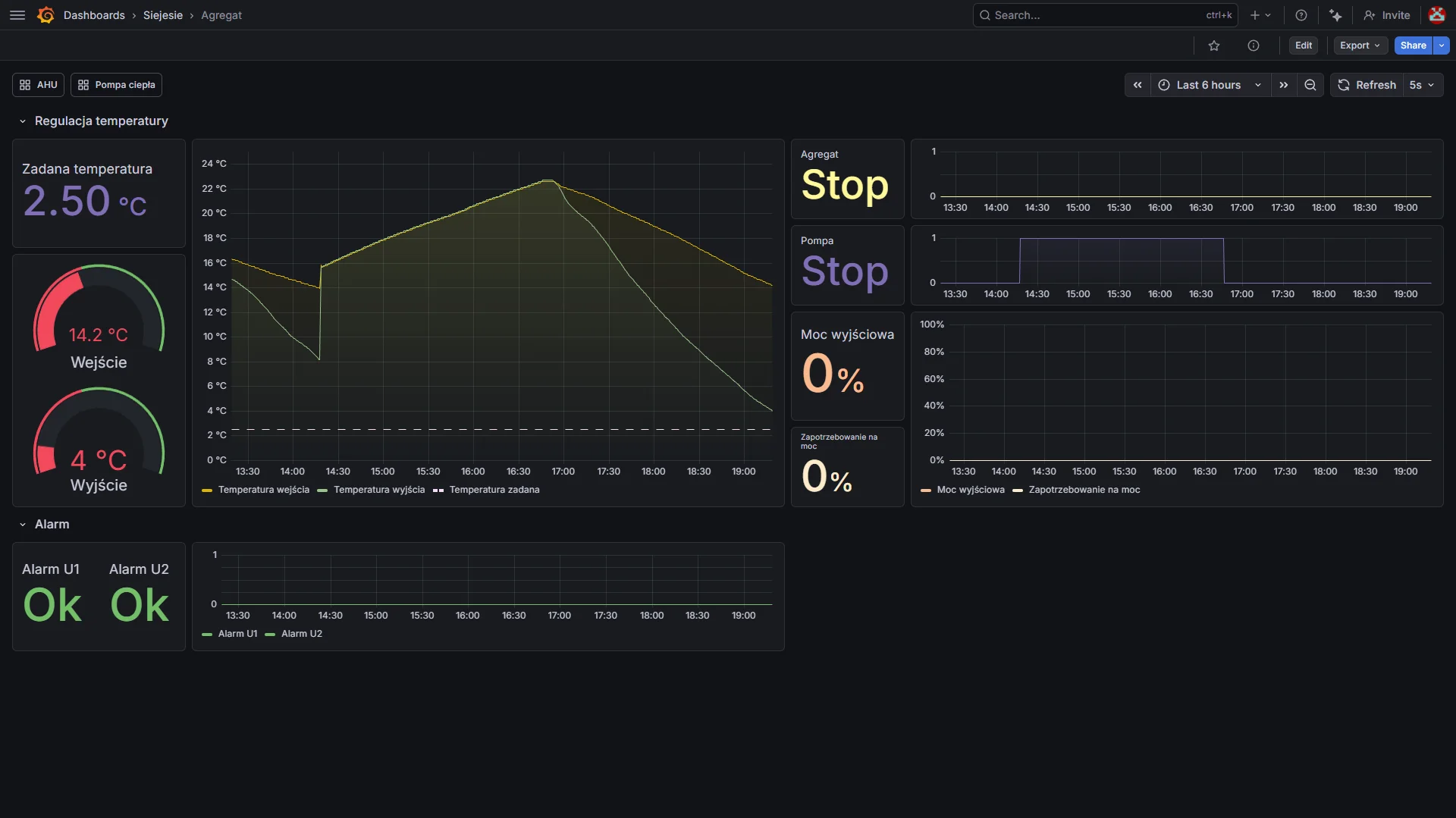Open the Grafana assistant sparkles icon
The height and width of the screenshot is (818, 1456).
(x=1336, y=15)
